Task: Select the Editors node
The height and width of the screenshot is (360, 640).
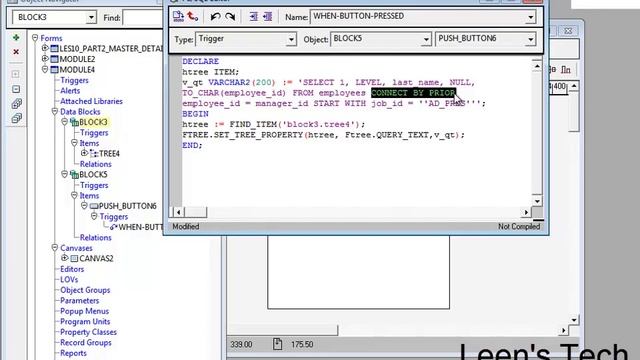Action: (x=72, y=269)
